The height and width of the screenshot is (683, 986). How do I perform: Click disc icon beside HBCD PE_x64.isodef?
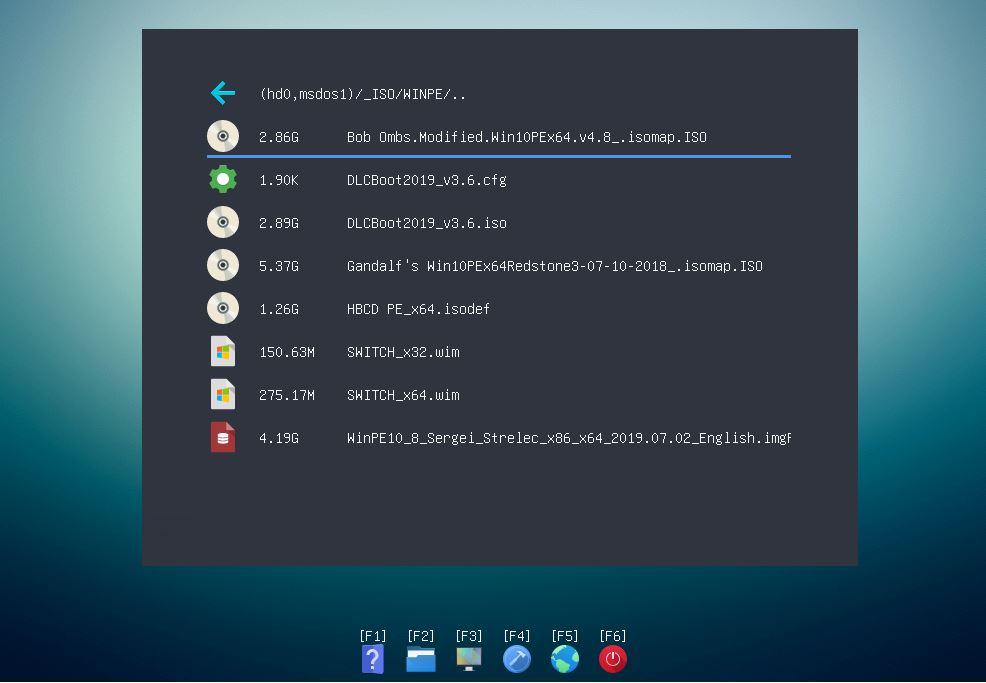pyautogui.click(x=223, y=308)
